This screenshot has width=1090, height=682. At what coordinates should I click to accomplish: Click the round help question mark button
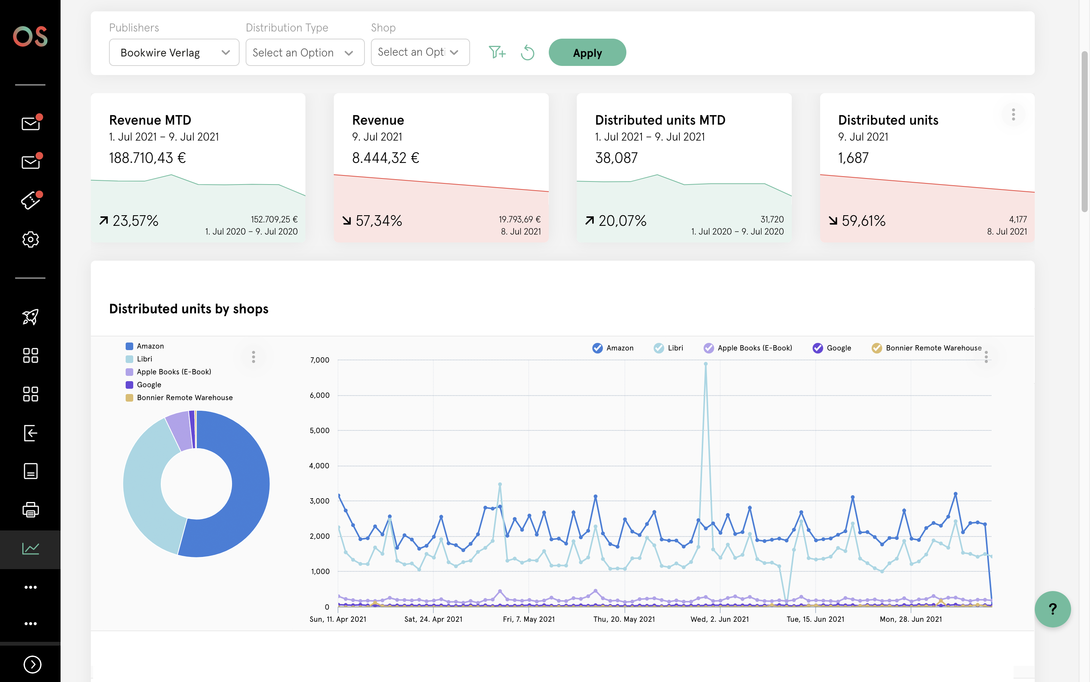click(x=1052, y=609)
